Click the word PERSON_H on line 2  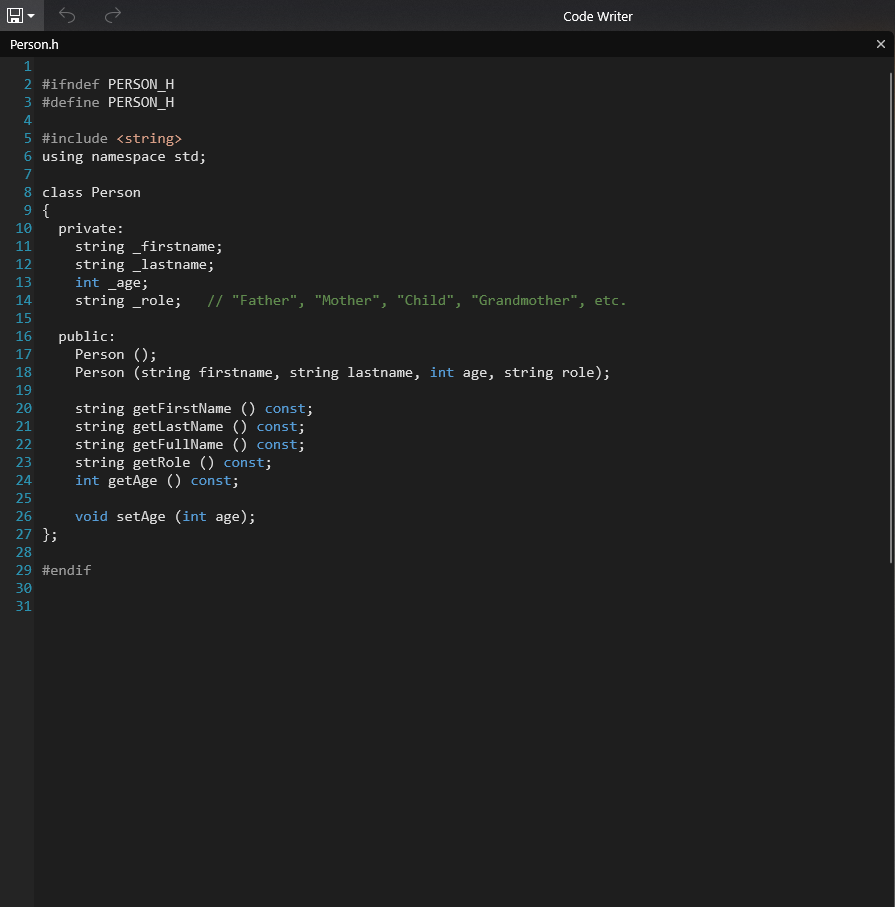140,84
